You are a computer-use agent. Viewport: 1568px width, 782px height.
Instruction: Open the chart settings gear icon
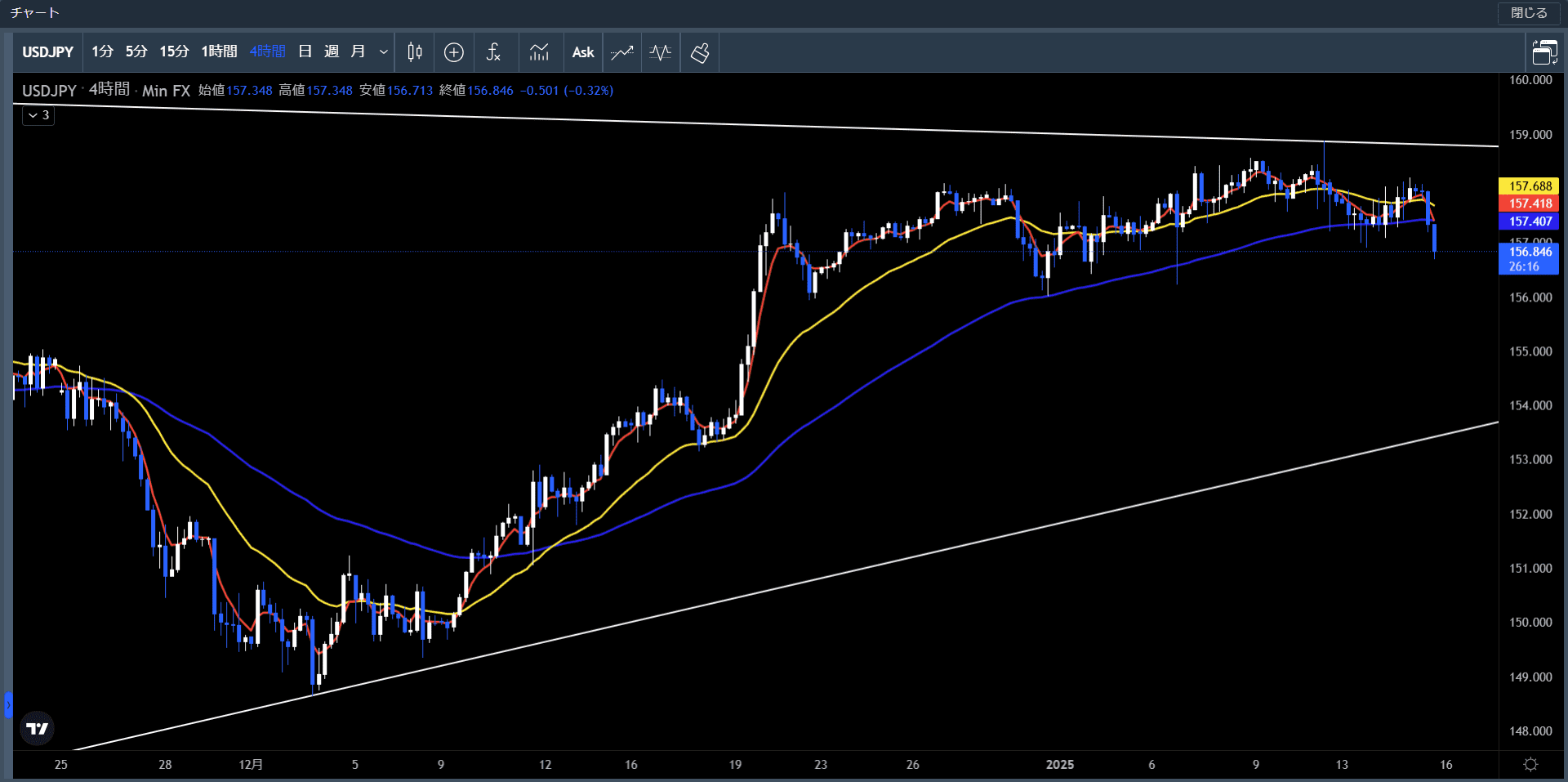tap(1531, 765)
